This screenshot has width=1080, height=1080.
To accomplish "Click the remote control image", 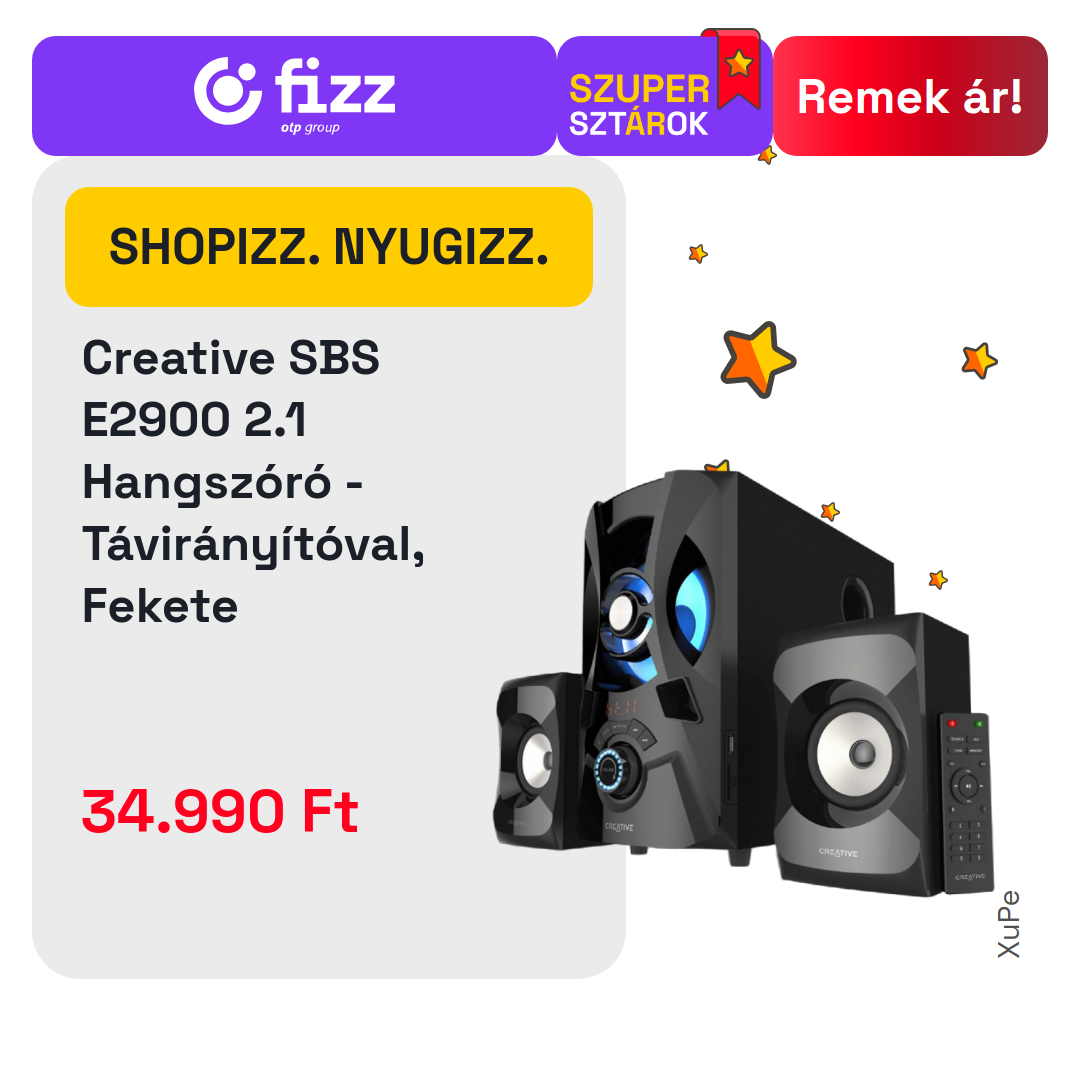I will point(966,802).
